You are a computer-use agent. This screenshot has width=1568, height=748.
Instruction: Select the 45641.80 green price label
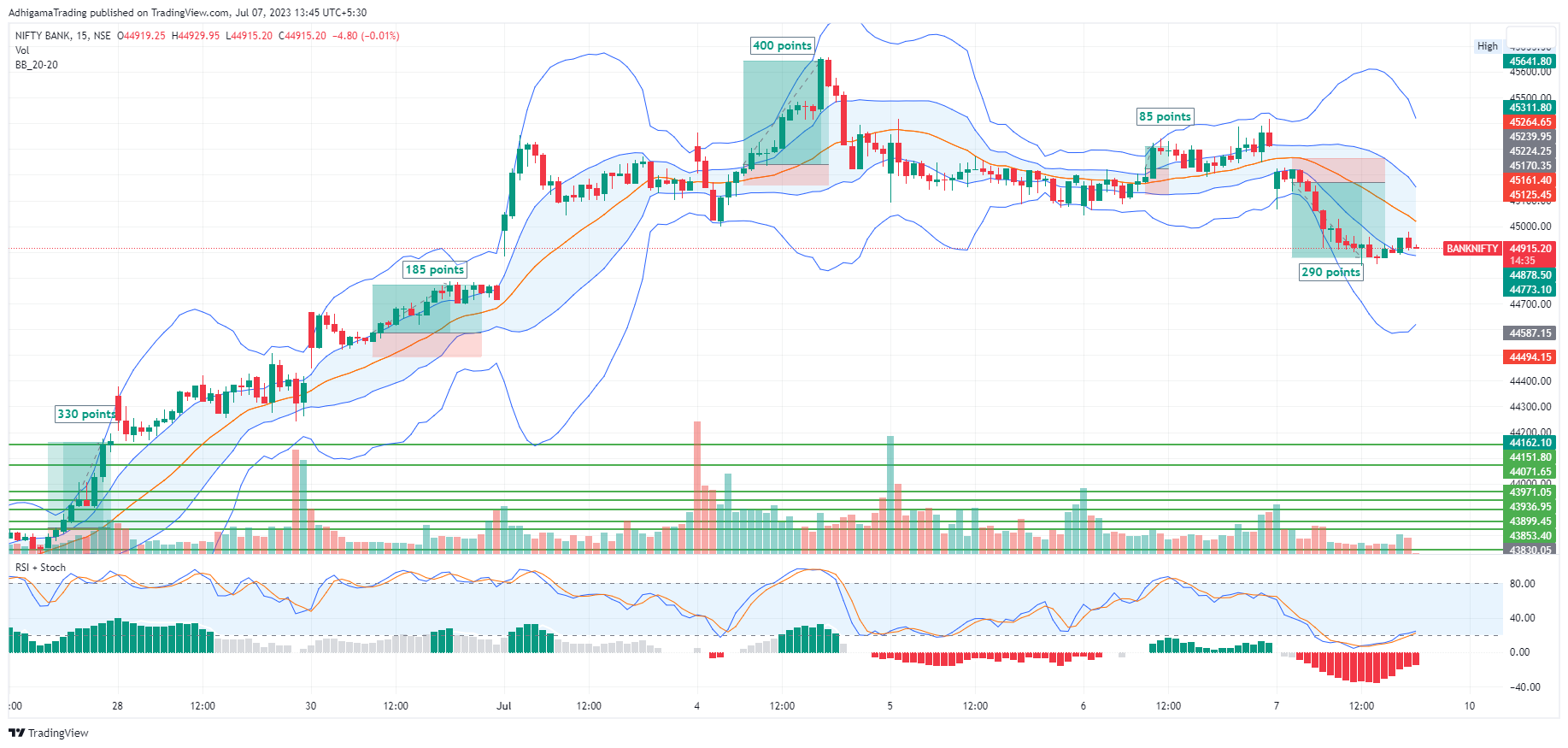1530,62
